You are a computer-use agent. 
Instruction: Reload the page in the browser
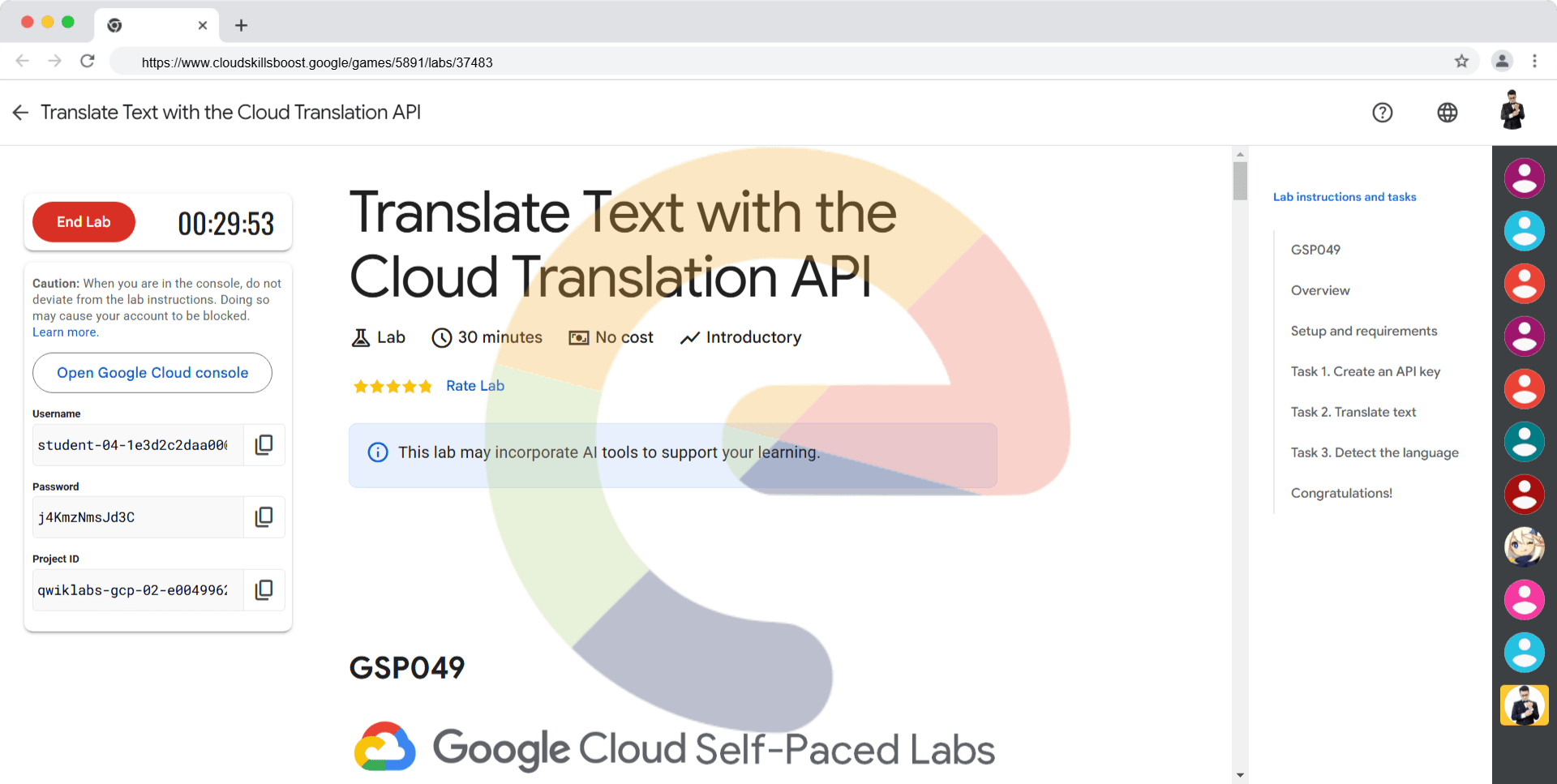[88, 62]
